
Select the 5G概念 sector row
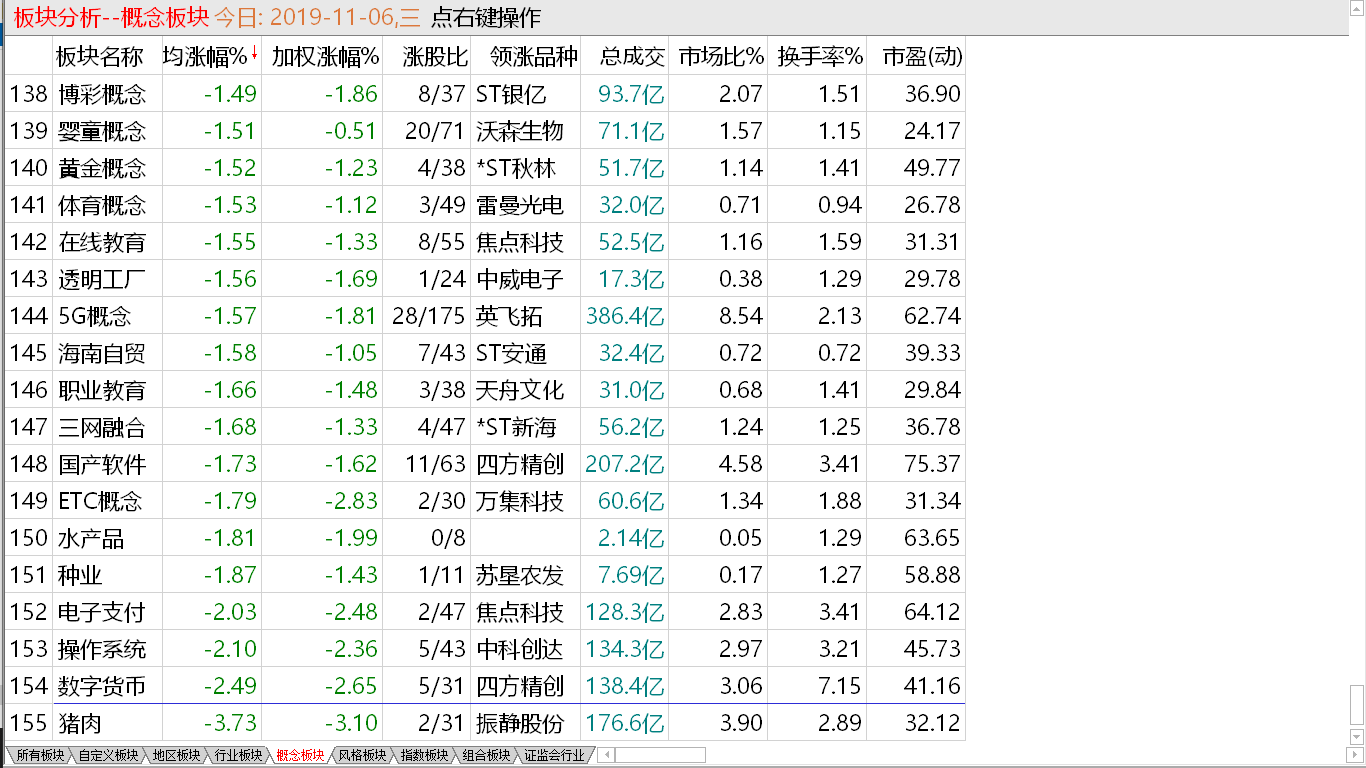pos(485,316)
